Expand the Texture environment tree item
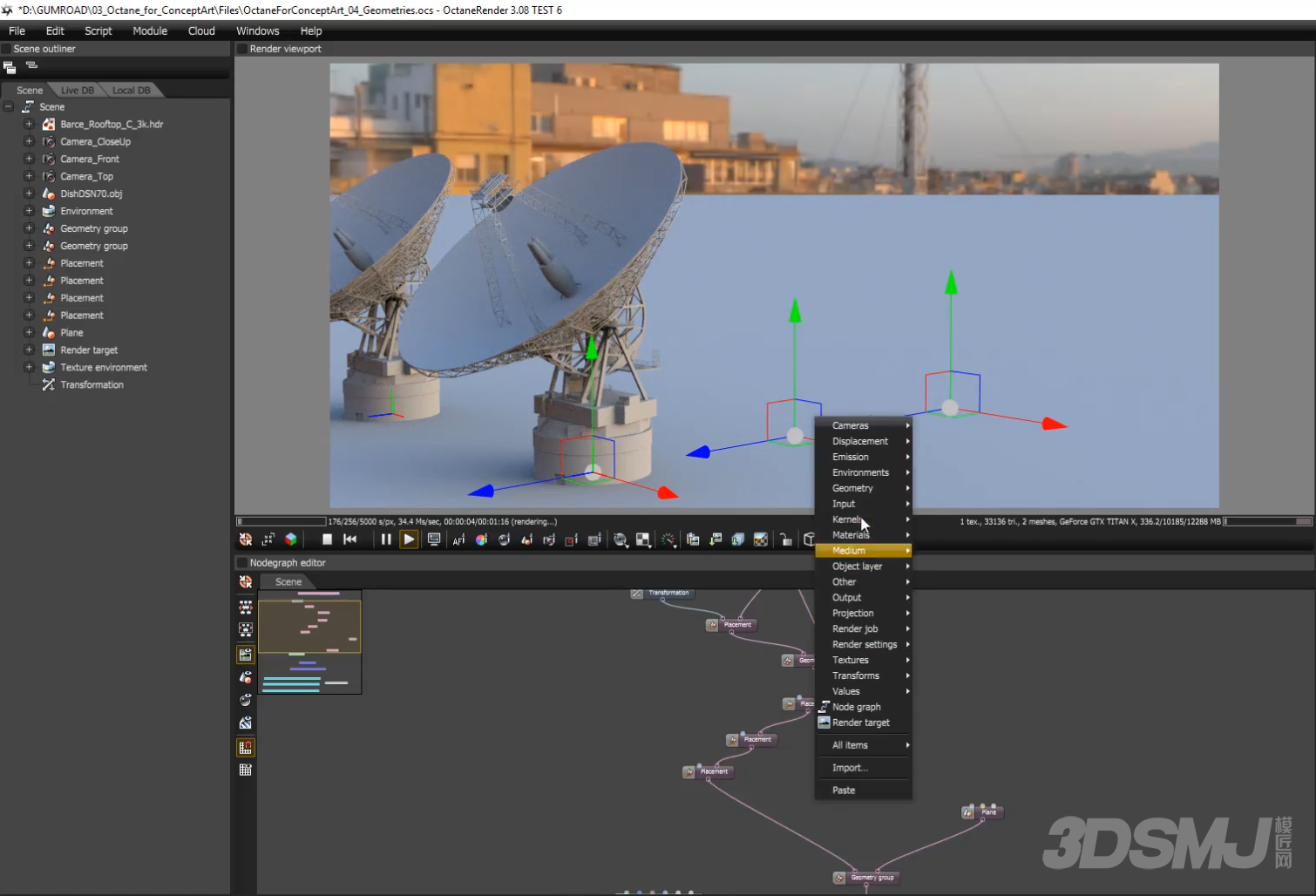 pos(29,367)
